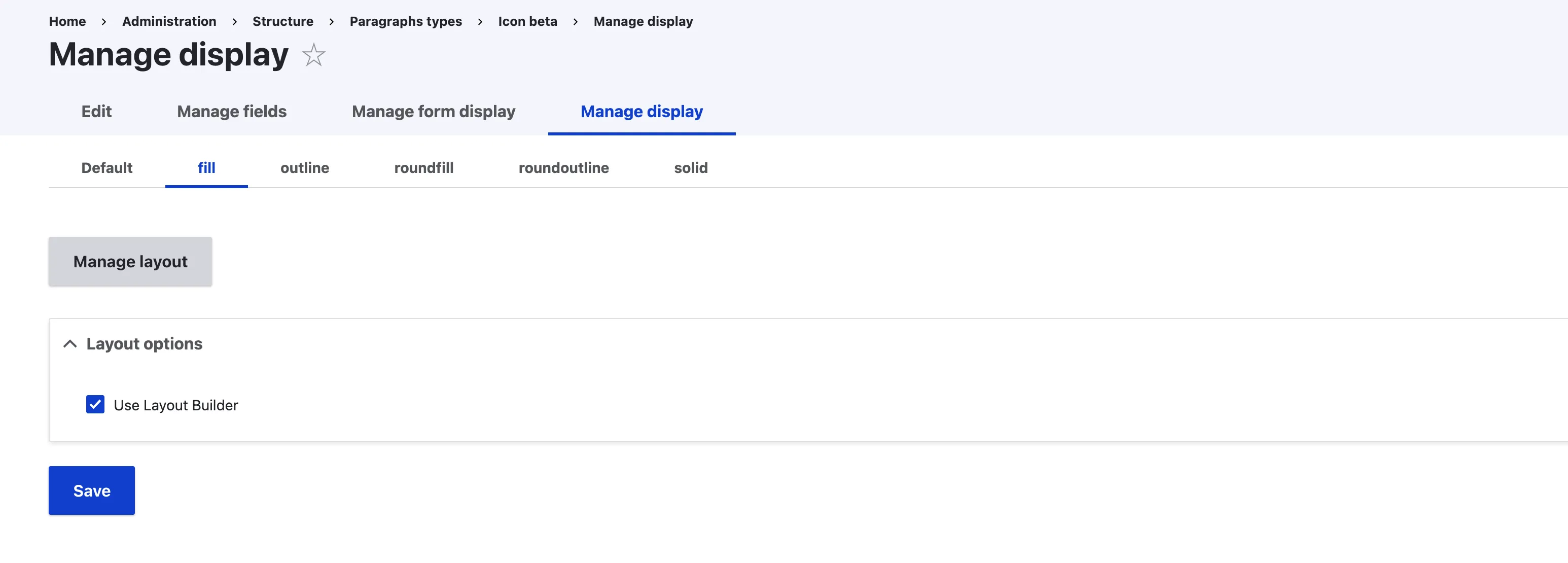
Task: Navigate to Structure breadcrumb
Action: click(x=282, y=21)
